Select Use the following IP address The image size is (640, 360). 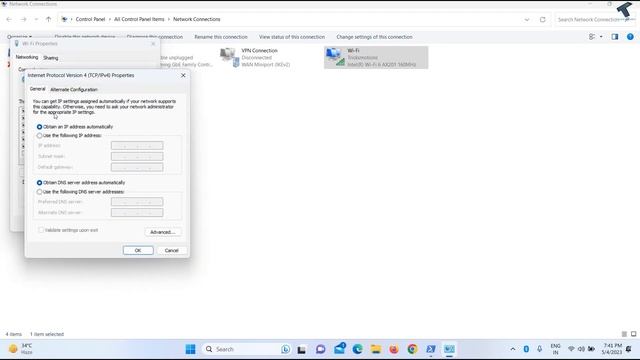[x=69, y=136]
